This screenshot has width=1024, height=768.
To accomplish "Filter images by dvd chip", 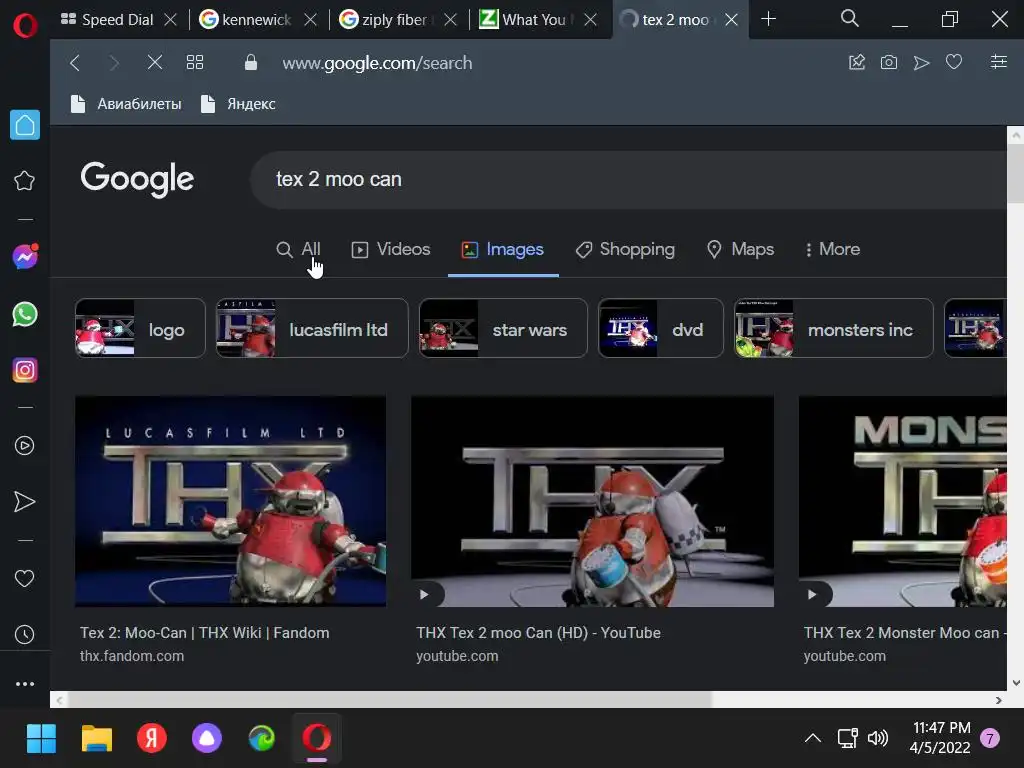I will click(661, 328).
